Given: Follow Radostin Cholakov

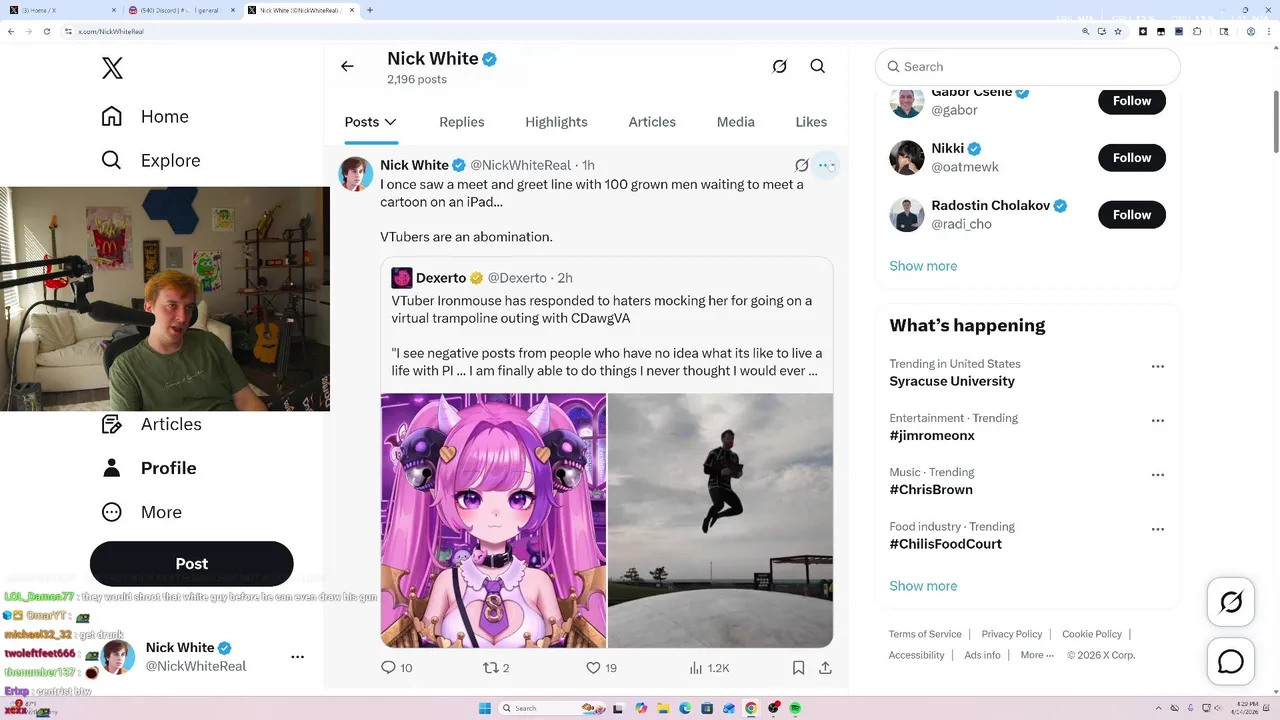Looking at the screenshot, I should pos(1132,215).
